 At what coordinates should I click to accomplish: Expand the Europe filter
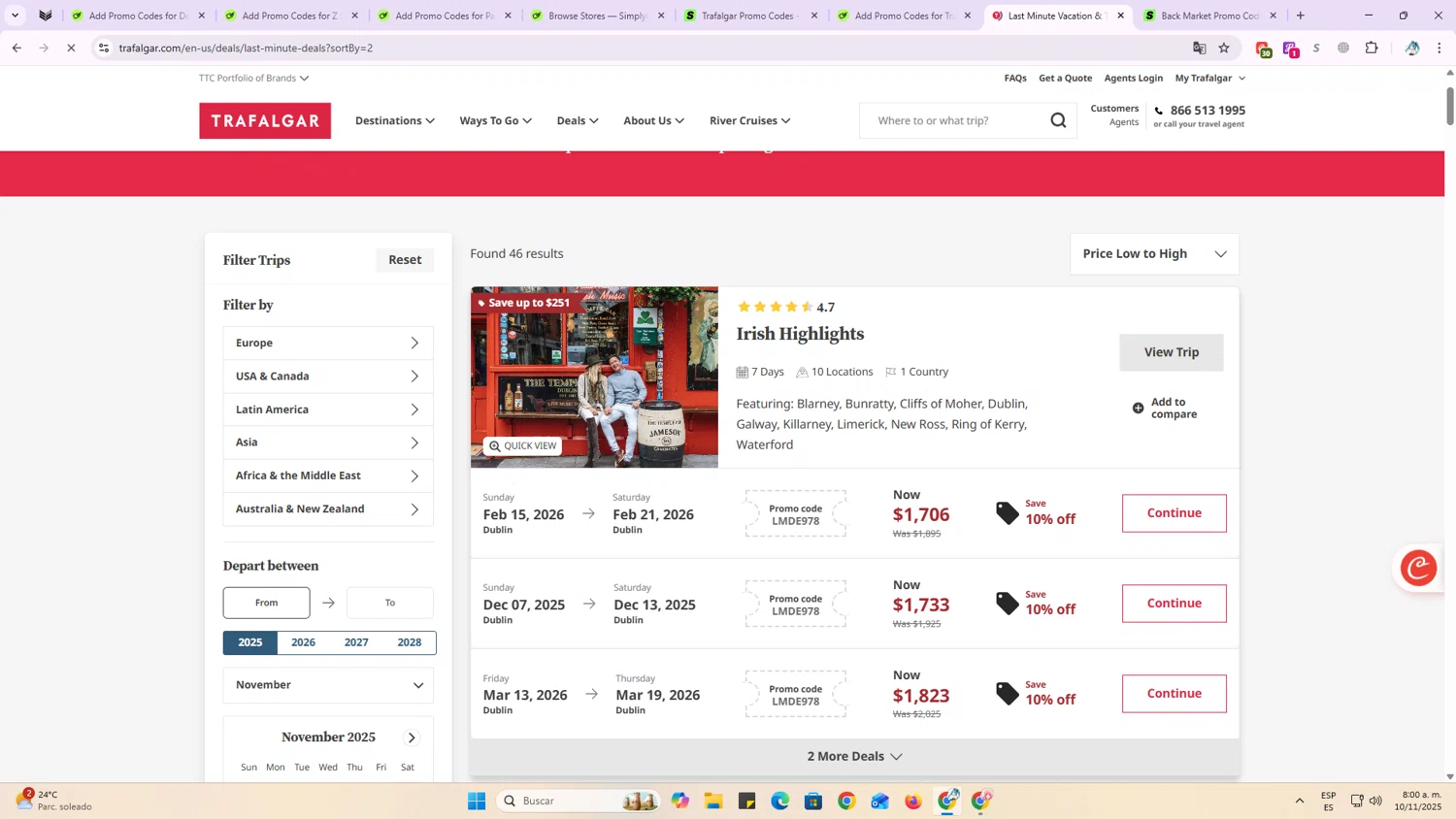point(328,343)
